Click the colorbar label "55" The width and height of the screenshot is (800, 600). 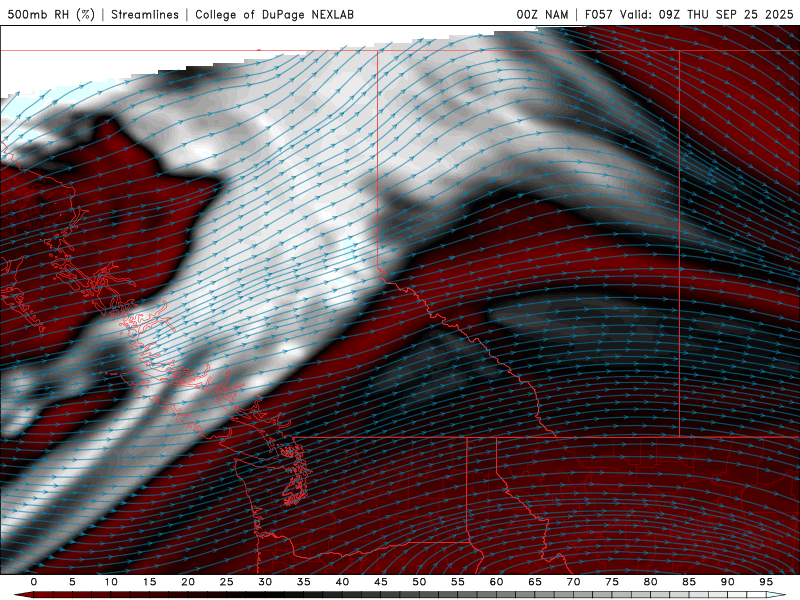(x=458, y=582)
